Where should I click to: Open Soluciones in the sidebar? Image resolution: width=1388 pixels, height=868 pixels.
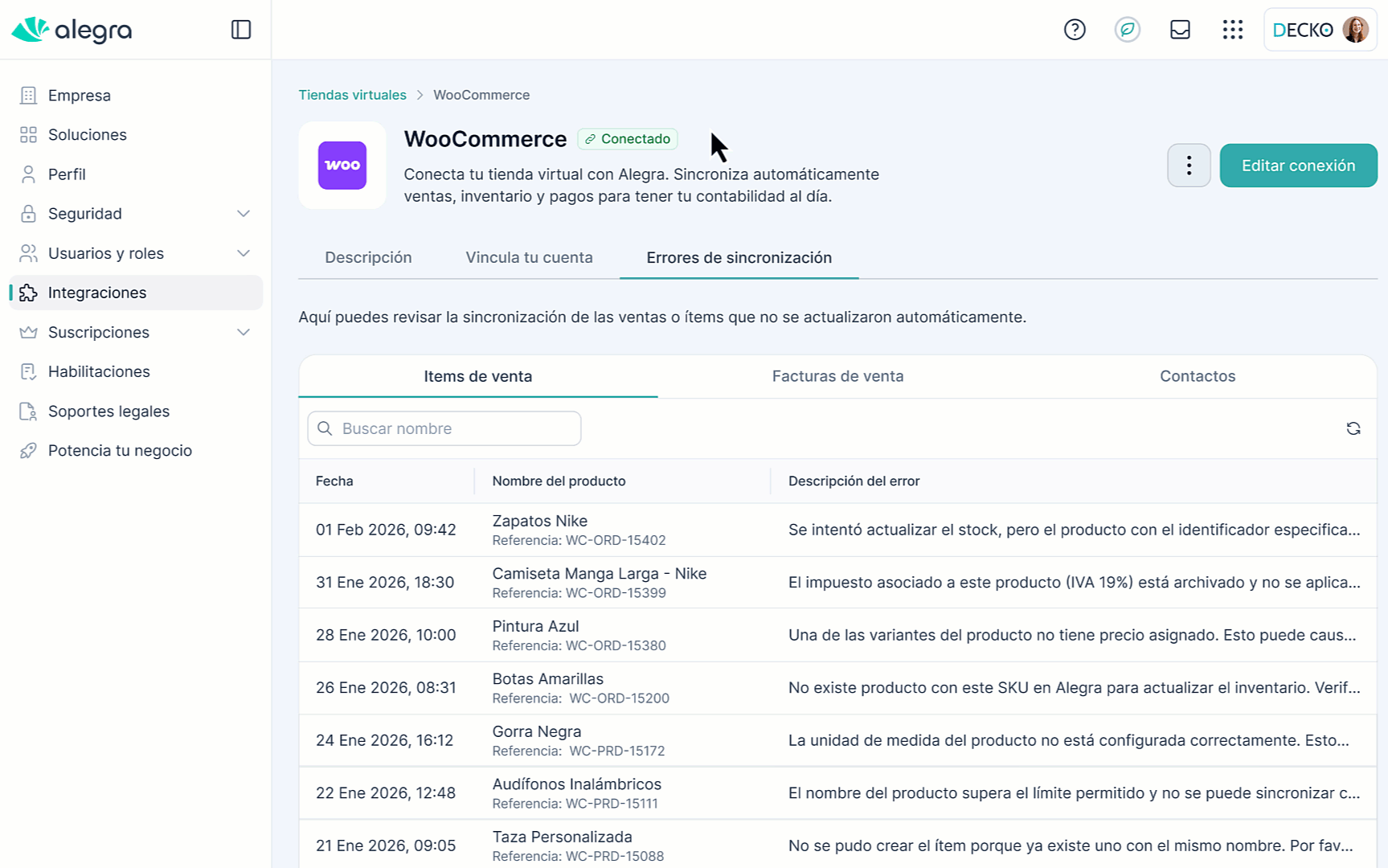click(x=136, y=135)
